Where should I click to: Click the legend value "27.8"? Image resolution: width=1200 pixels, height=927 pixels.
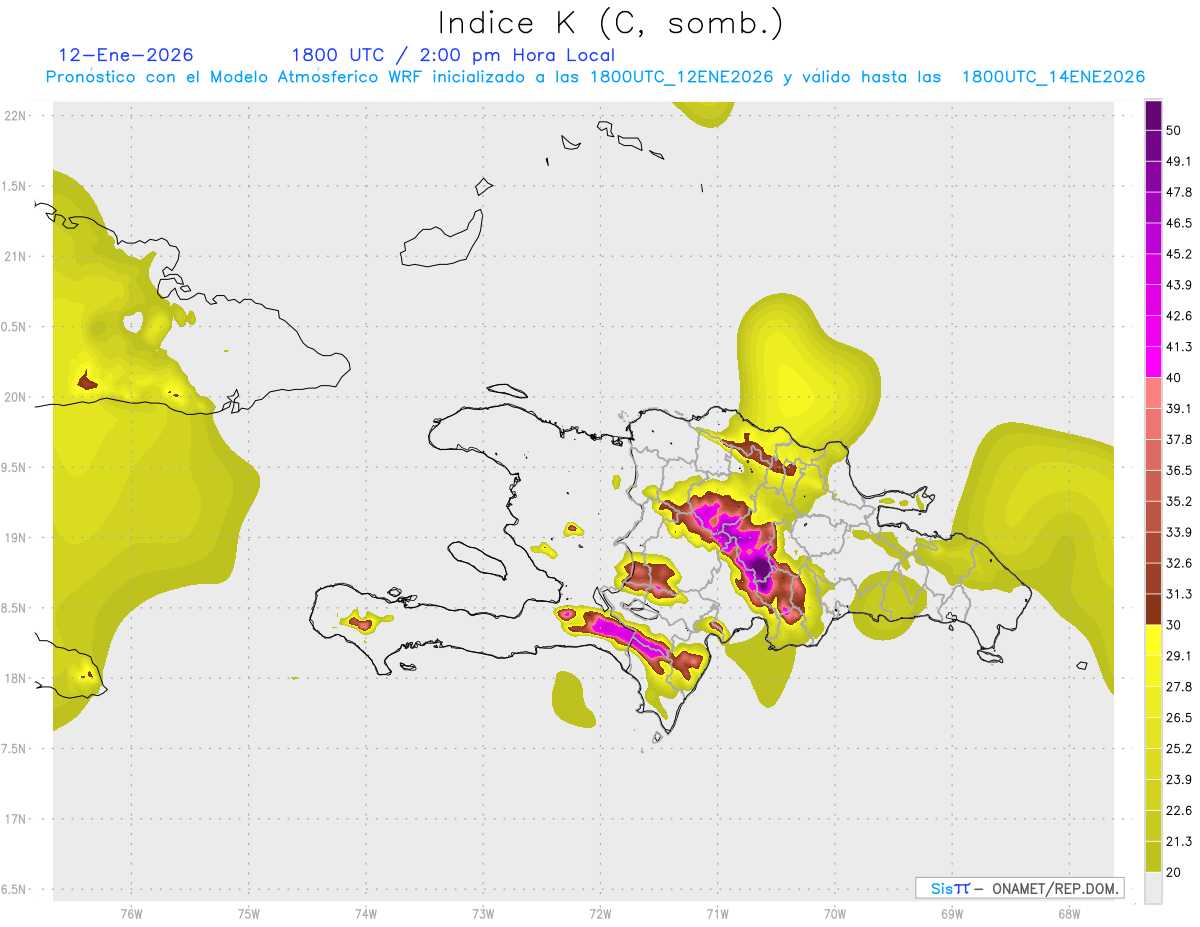tap(1179, 687)
